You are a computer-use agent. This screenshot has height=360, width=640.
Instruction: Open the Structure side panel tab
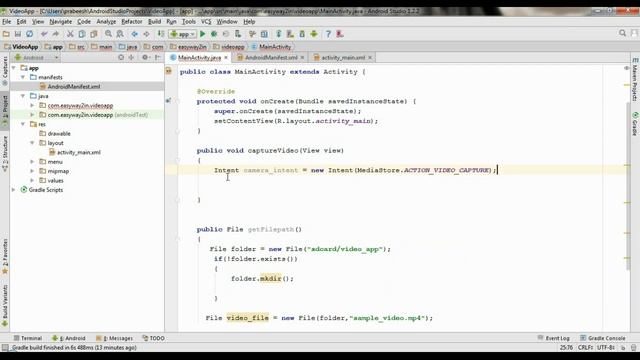[5, 153]
